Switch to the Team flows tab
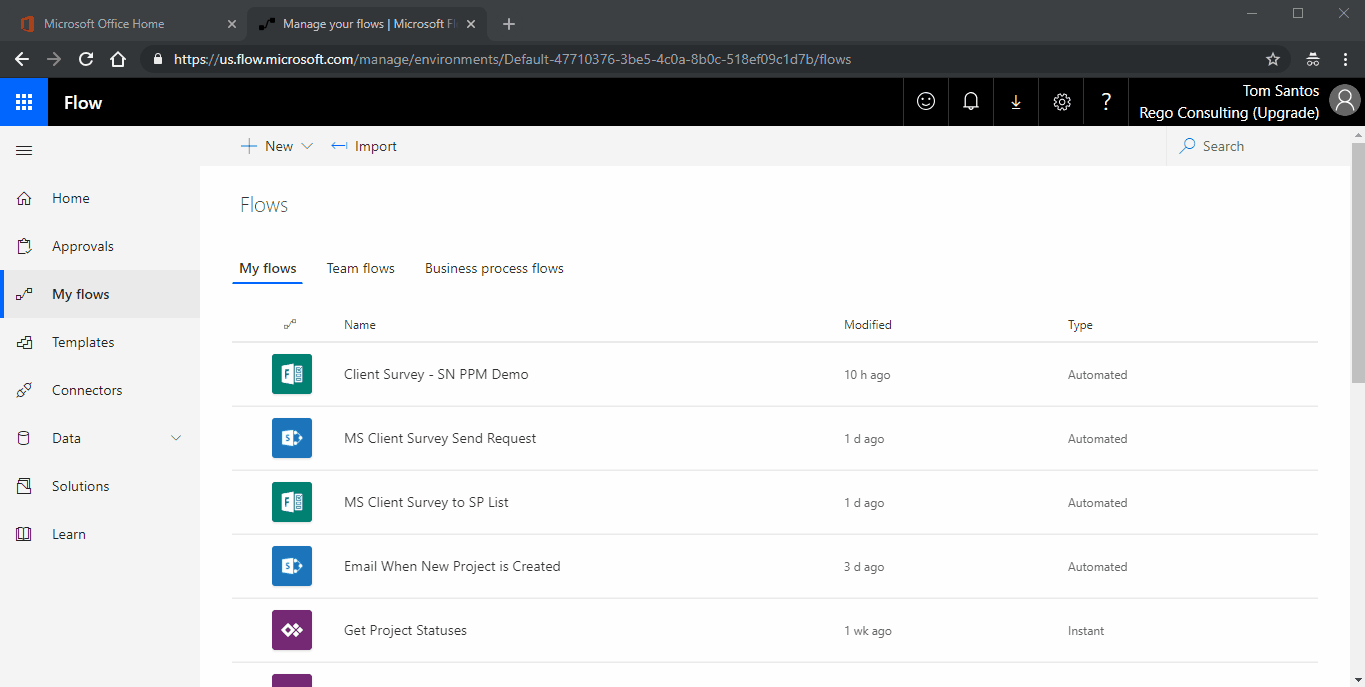 point(361,268)
